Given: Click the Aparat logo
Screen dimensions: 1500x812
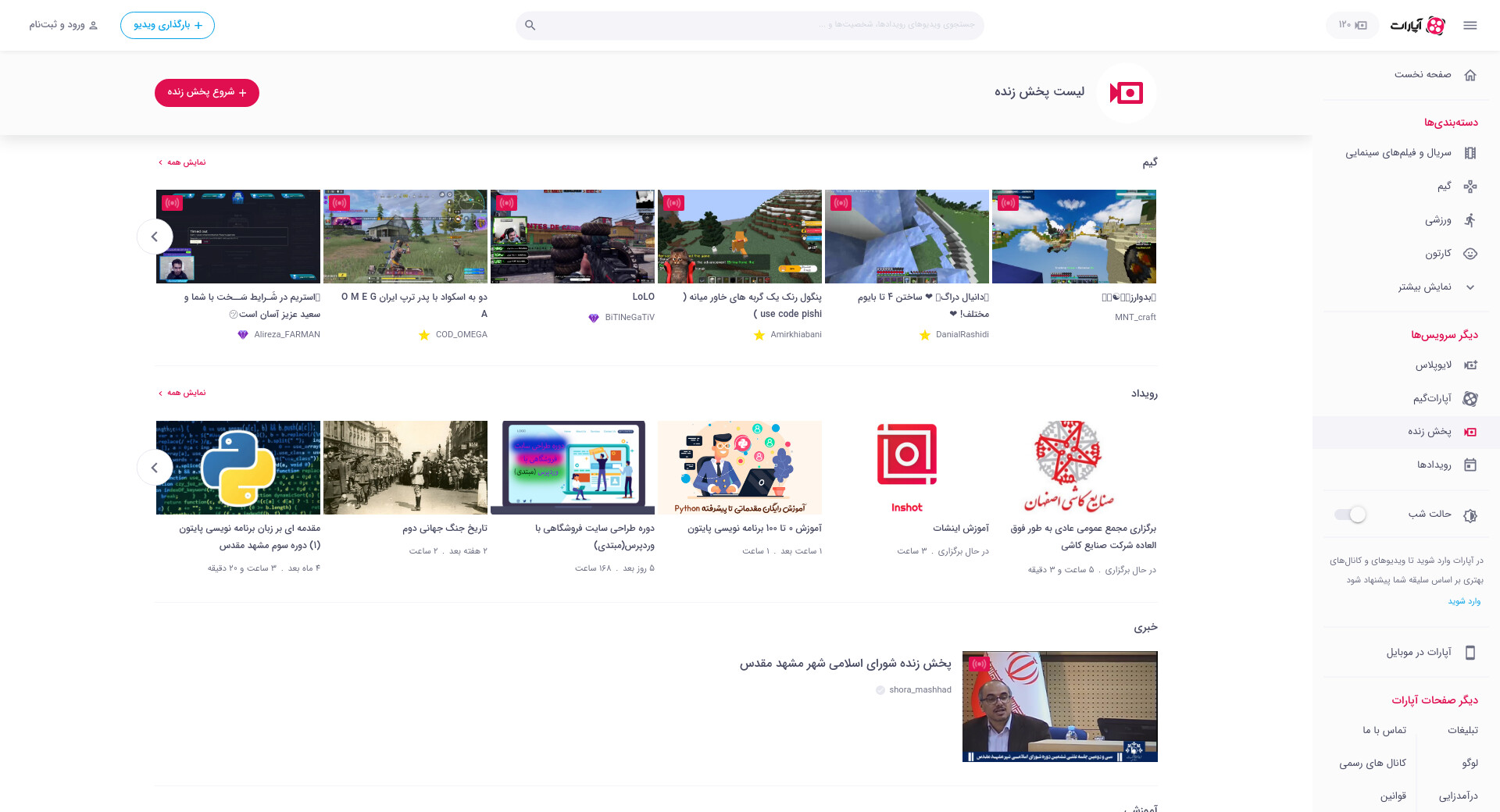Looking at the screenshot, I should 1418,26.
